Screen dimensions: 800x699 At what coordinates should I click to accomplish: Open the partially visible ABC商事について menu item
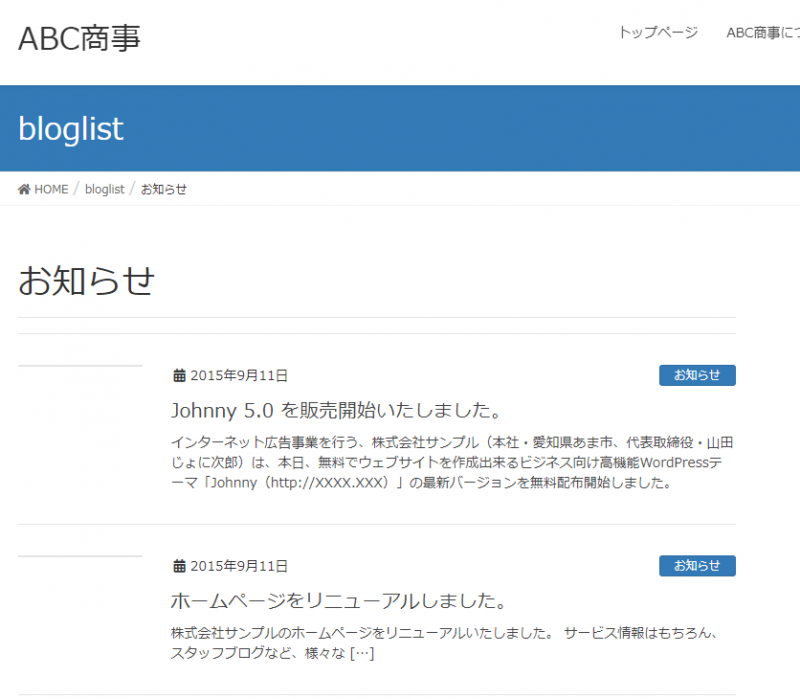(764, 33)
